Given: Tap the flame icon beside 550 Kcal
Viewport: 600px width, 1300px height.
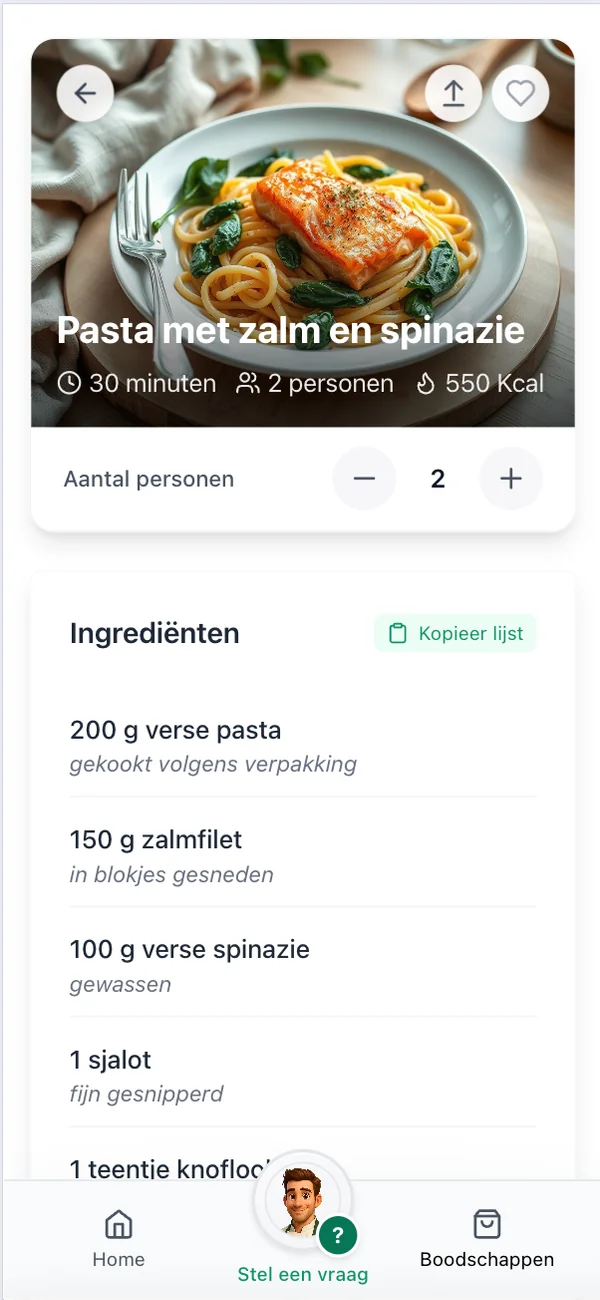Looking at the screenshot, I should [426, 384].
